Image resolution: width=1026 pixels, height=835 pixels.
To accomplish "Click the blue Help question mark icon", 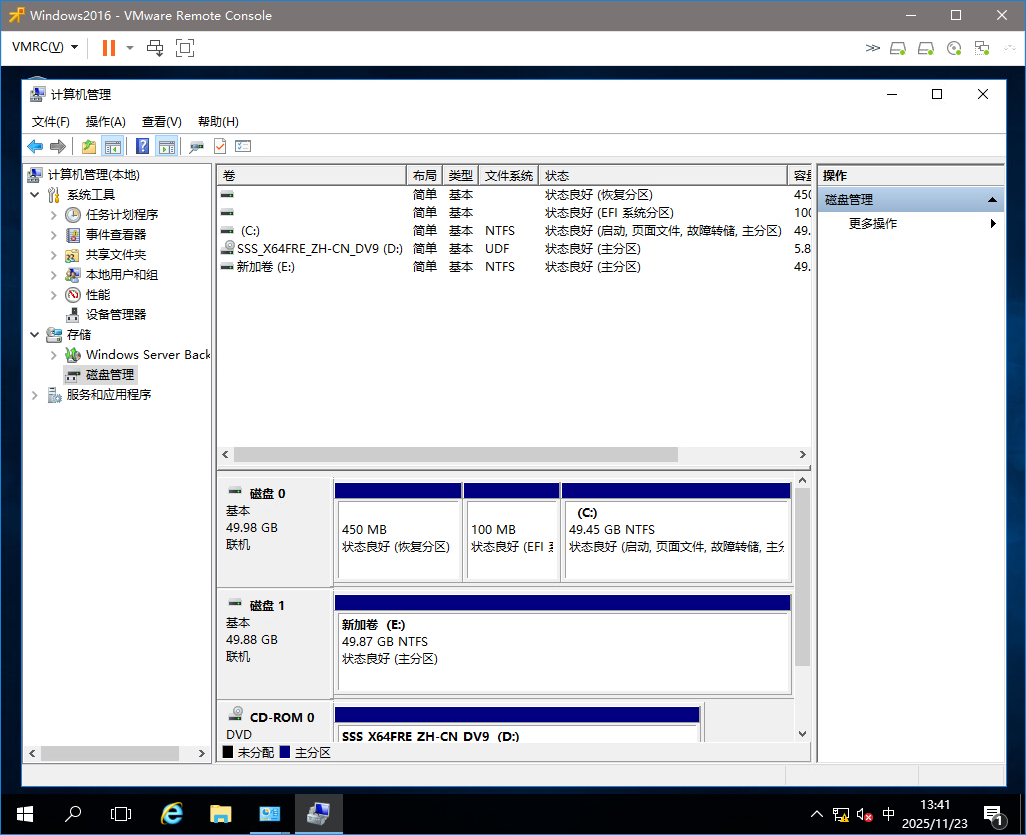I will point(142,147).
